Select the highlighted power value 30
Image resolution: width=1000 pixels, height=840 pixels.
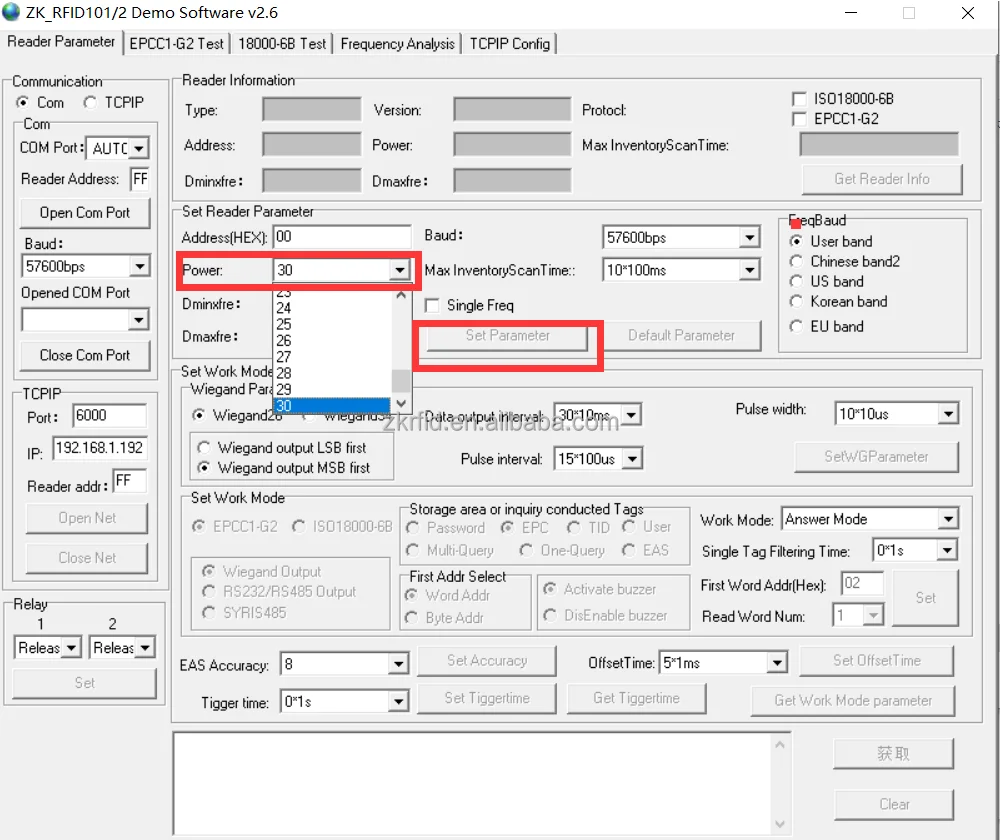pyautogui.click(x=332, y=406)
